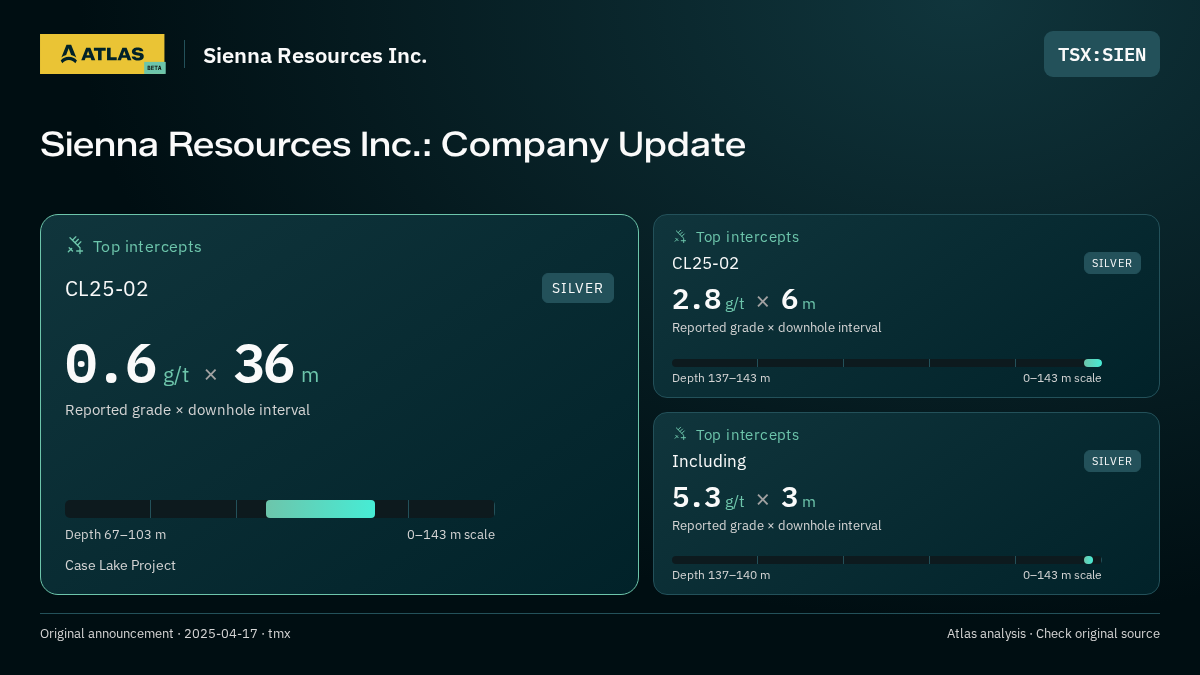Click the SILVER tag on the Including card
Image resolution: width=1200 pixels, height=675 pixels.
click(x=1112, y=461)
